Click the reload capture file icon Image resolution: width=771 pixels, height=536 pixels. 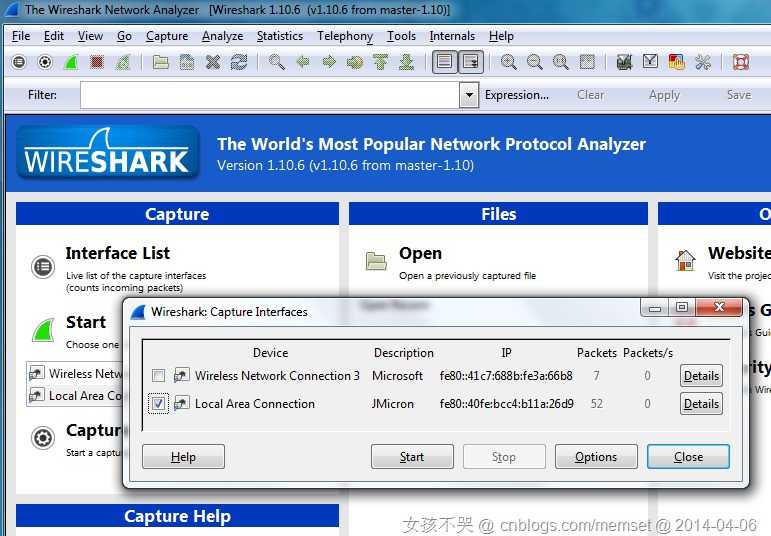tap(239, 62)
